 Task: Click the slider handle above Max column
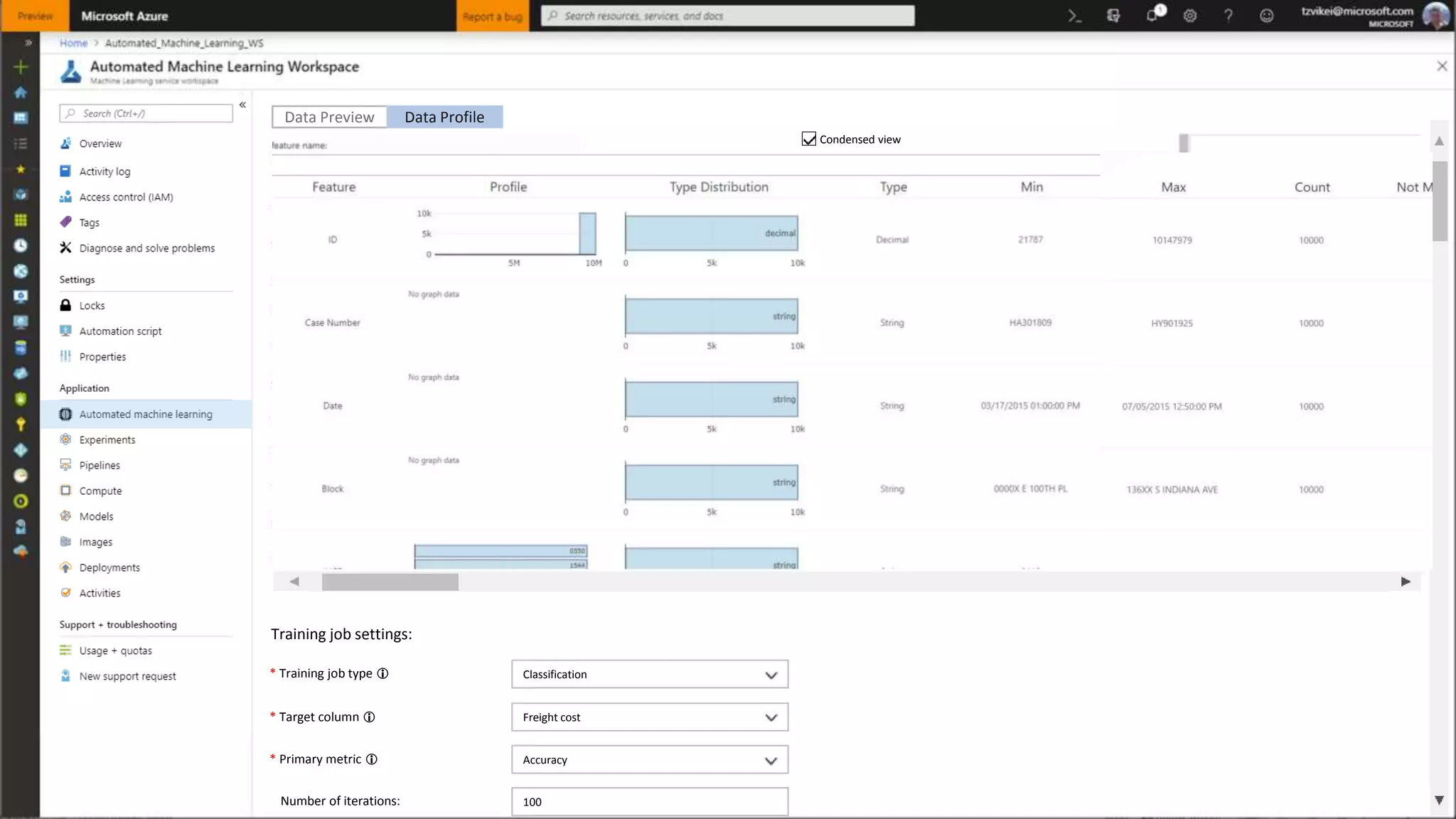click(x=1184, y=143)
